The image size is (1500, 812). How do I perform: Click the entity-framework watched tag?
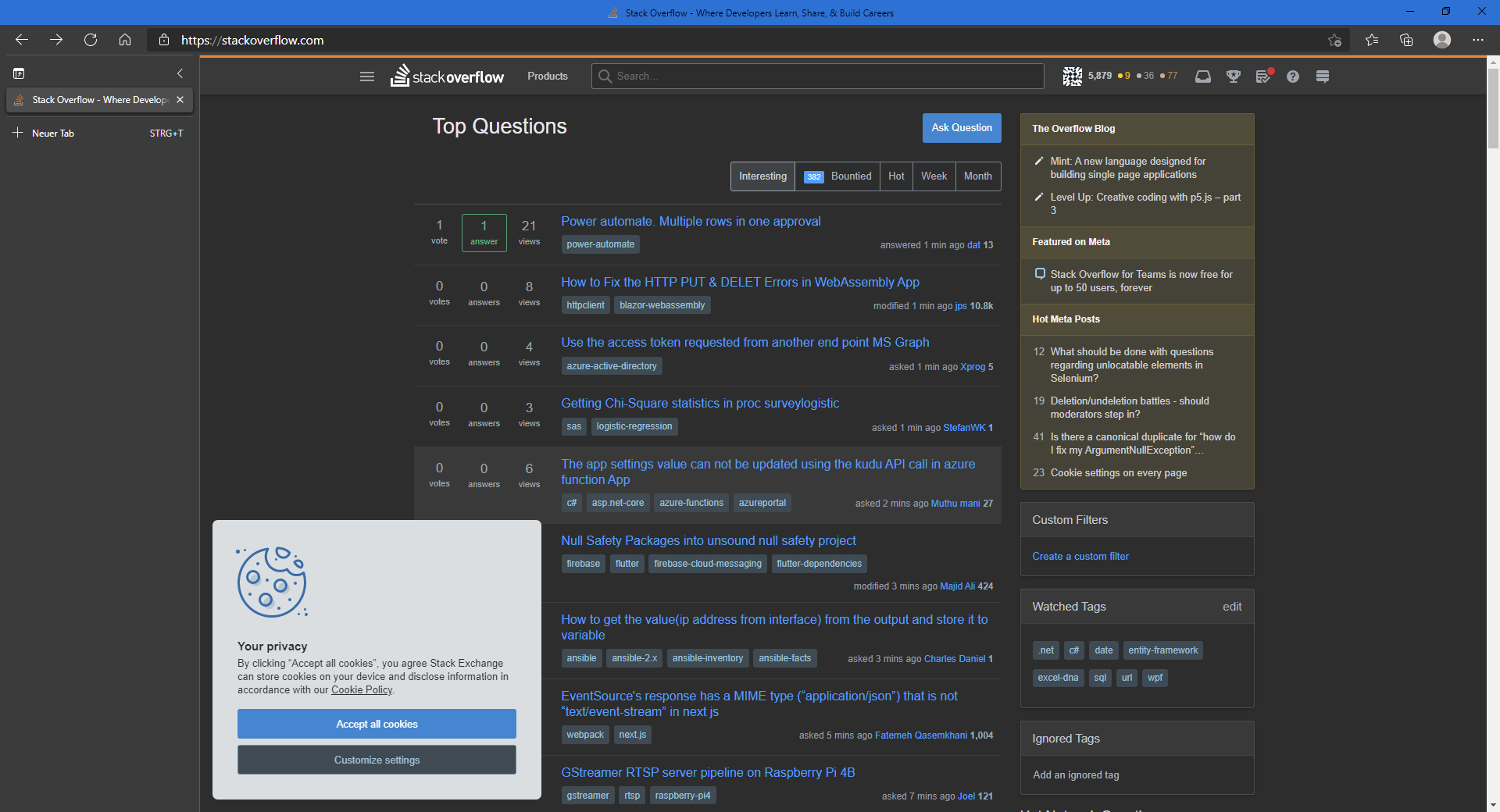click(x=1162, y=650)
